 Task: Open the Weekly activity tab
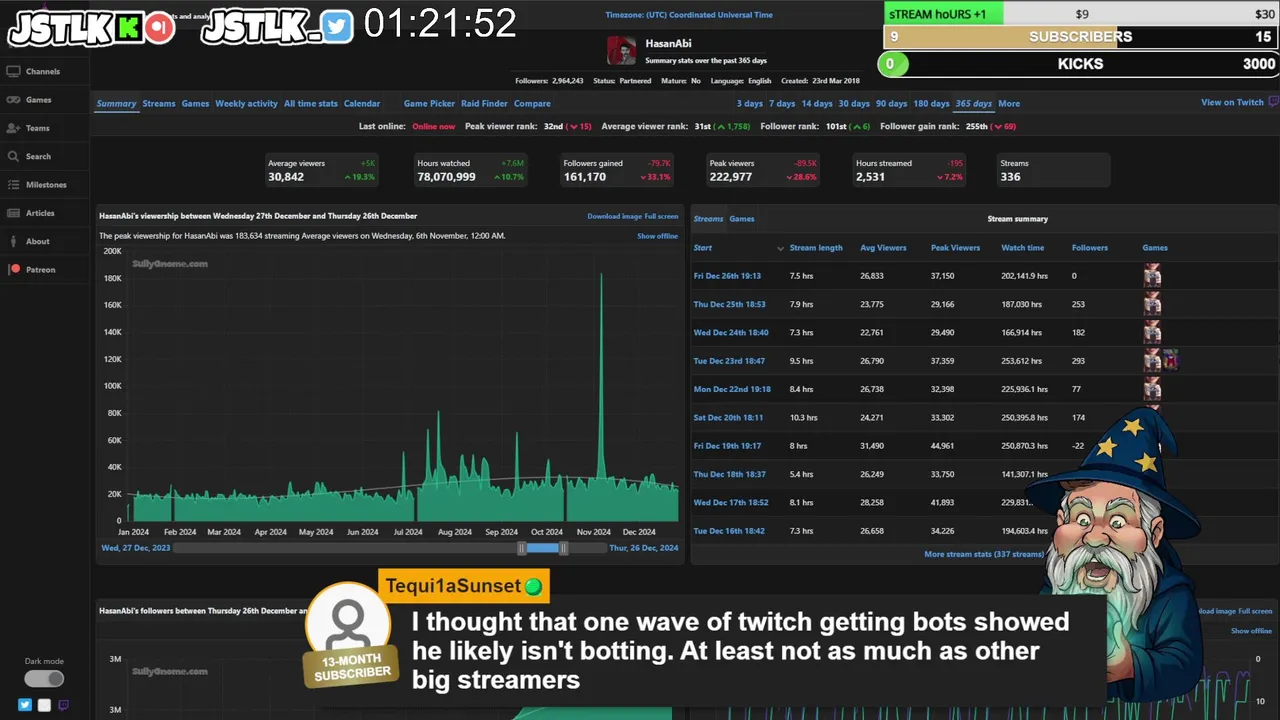[x=246, y=103]
